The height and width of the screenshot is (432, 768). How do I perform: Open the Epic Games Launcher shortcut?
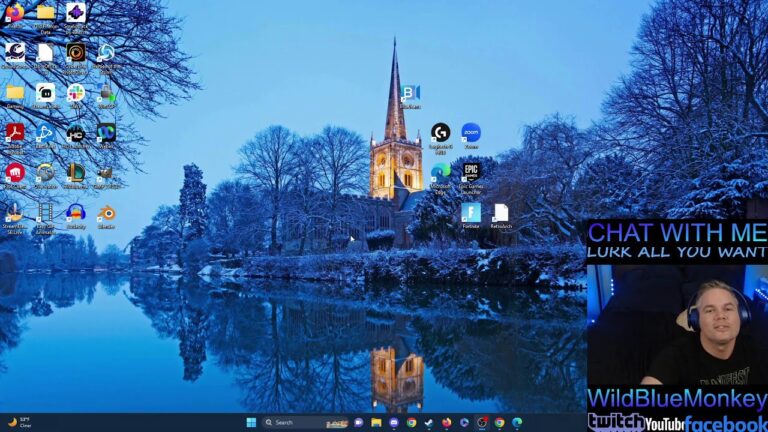[x=471, y=177]
